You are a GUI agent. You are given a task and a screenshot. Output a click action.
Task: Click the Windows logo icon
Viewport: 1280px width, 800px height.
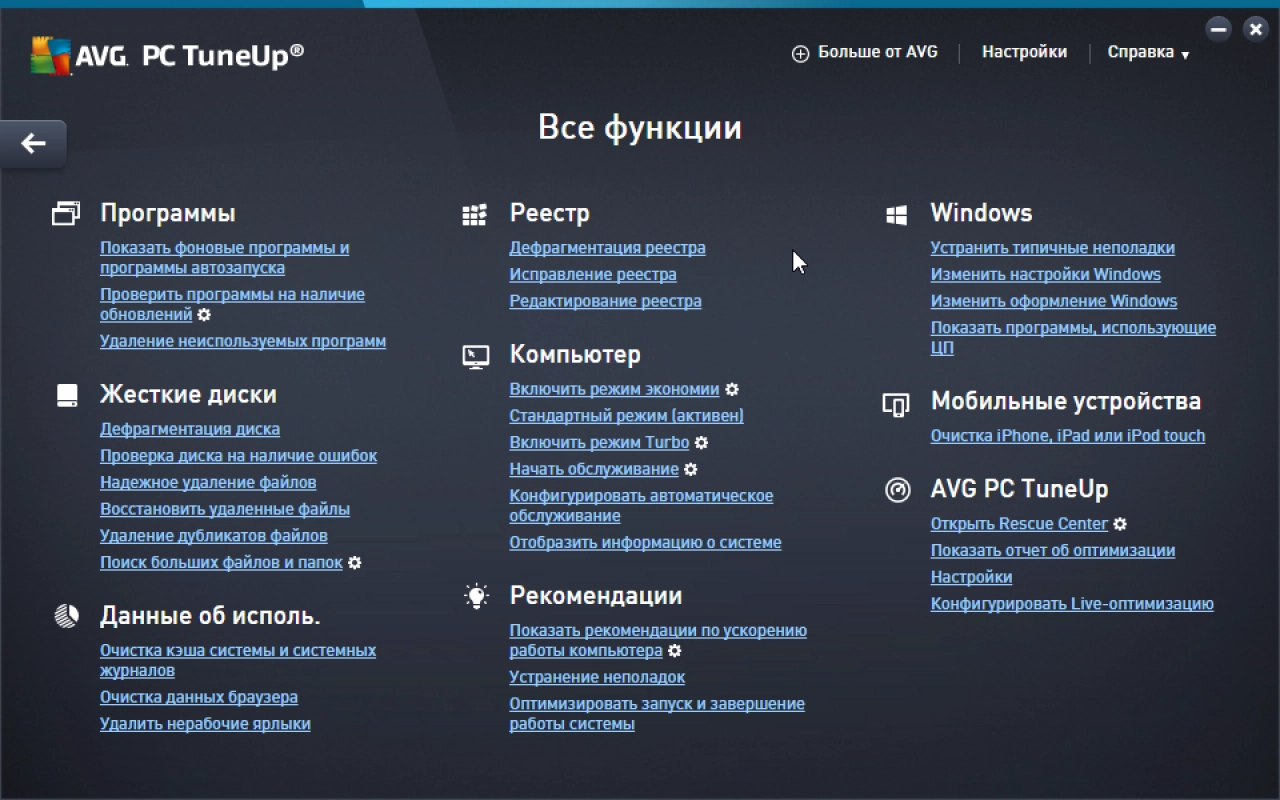tap(896, 214)
